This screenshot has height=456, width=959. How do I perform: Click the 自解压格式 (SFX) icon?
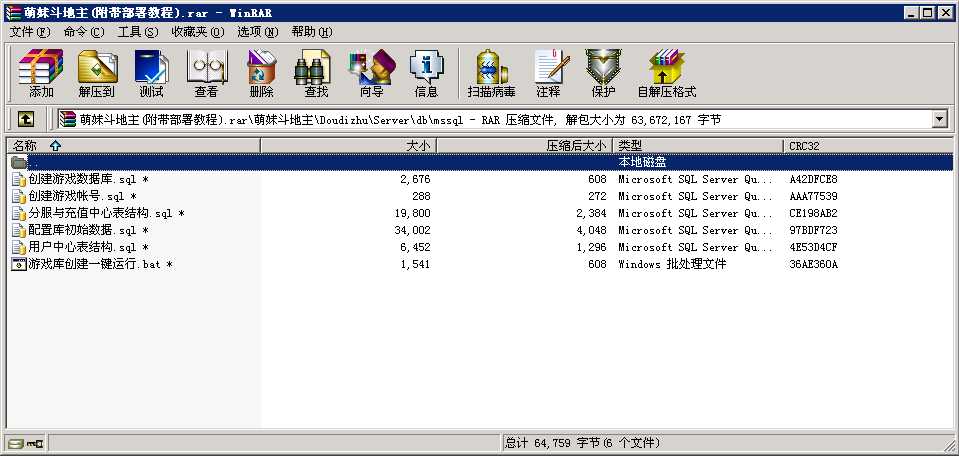pyautogui.click(x=667, y=73)
